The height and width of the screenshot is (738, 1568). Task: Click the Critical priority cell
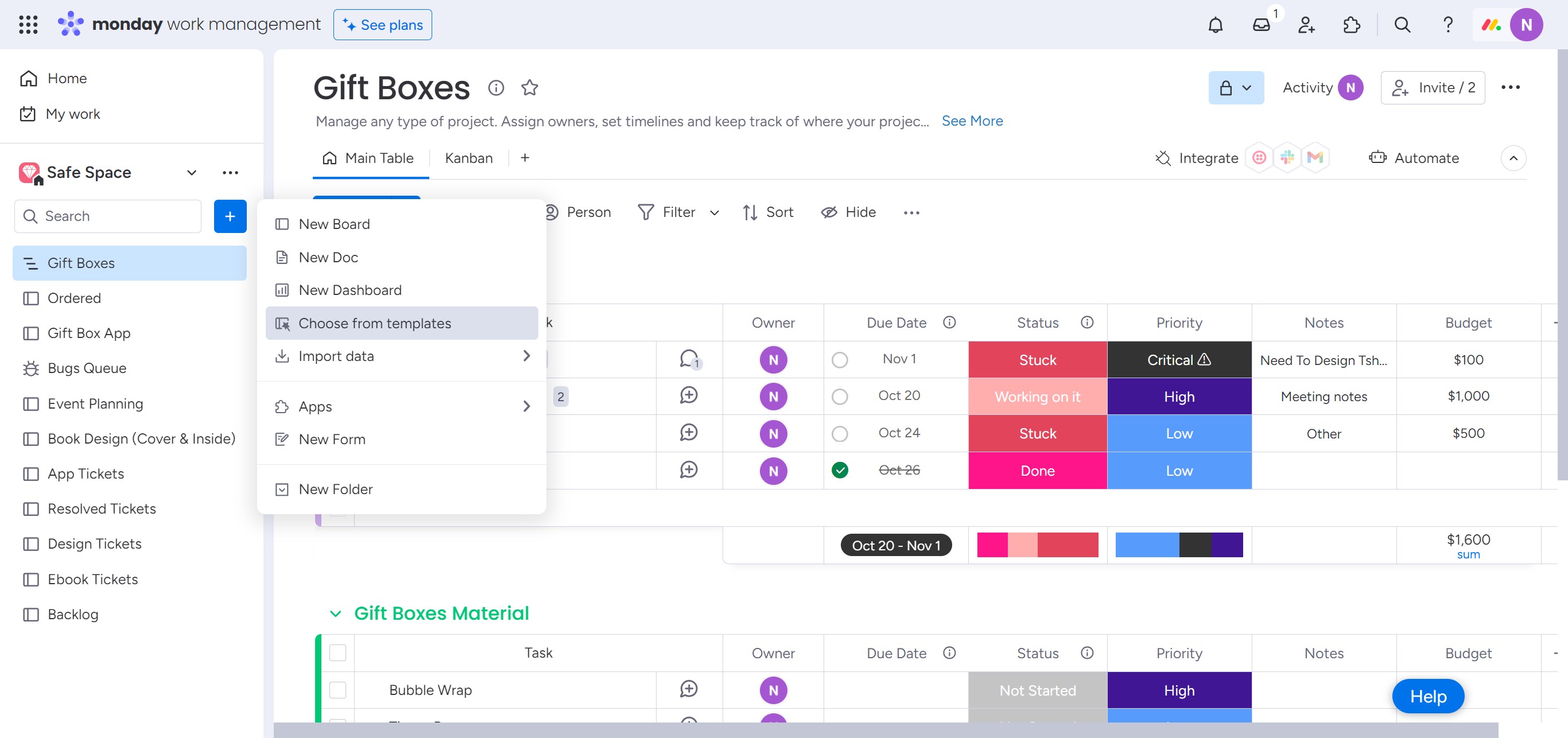(x=1178, y=360)
